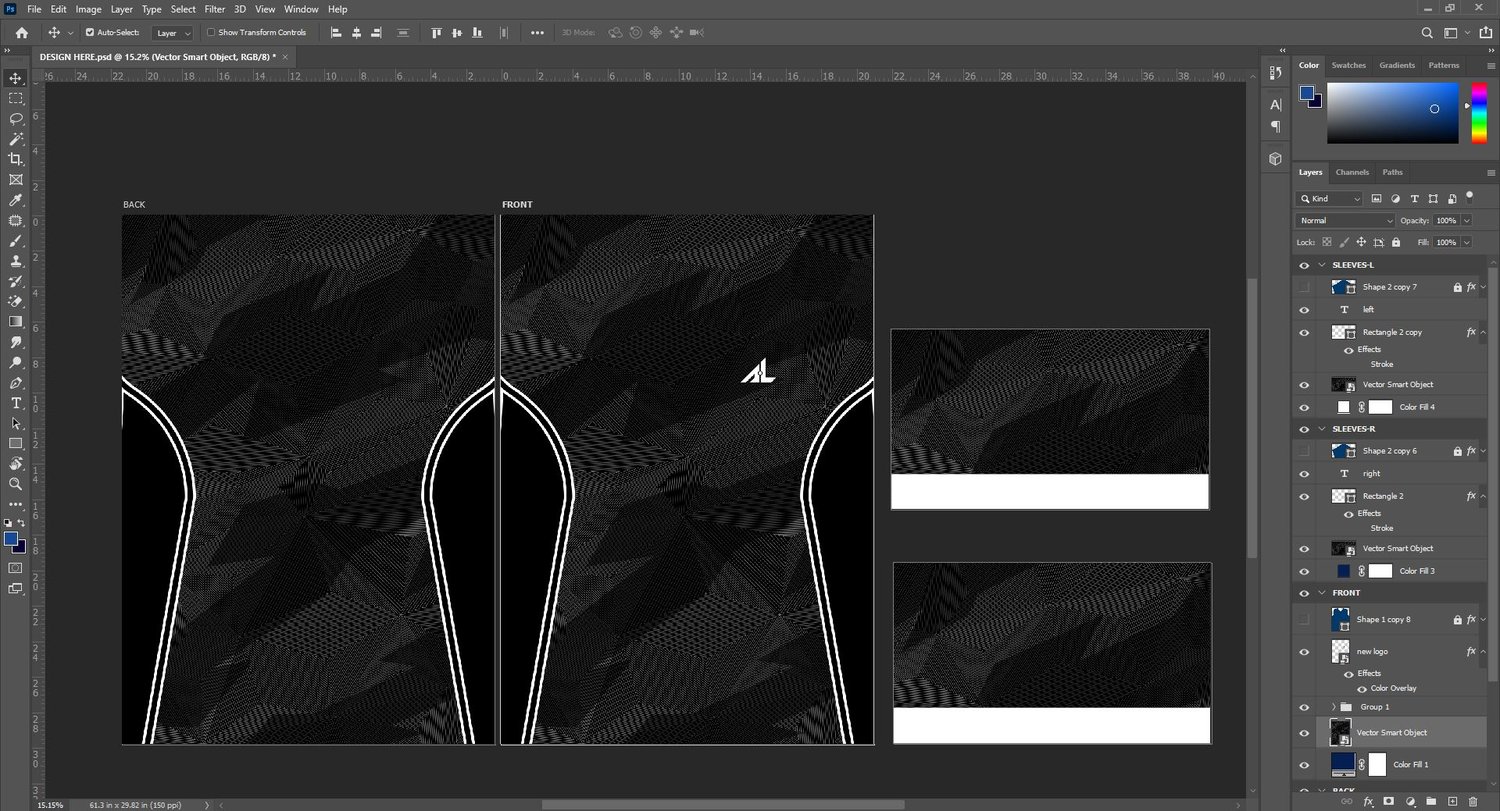Click the foreground color swatch in toolbar
The height and width of the screenshot is (811, 1500).
click(x=11, y=539)
